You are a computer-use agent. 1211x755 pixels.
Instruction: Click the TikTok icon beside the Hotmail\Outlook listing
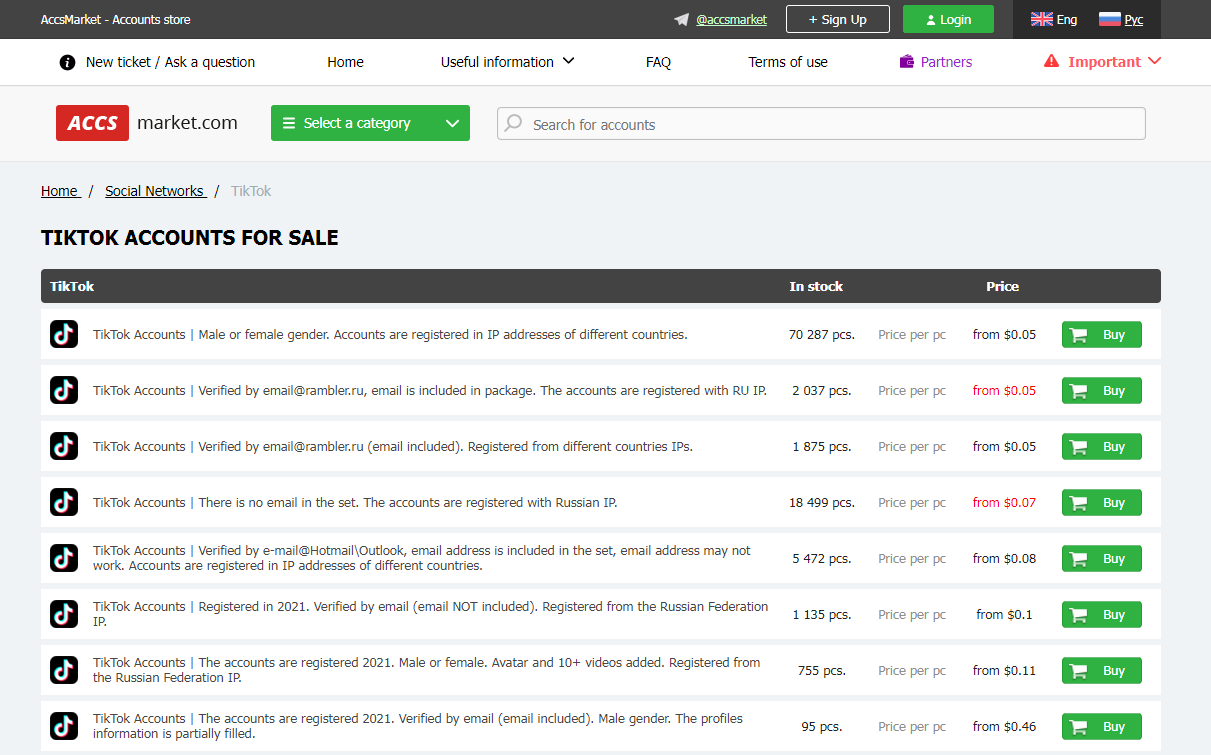tap(64, 558)
